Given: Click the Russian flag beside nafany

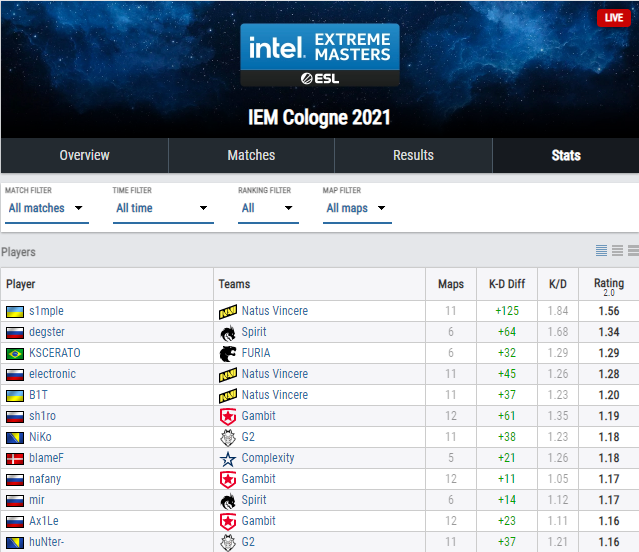Looking at the screenshot, I should pyautogui.click(x=15, y=479).
